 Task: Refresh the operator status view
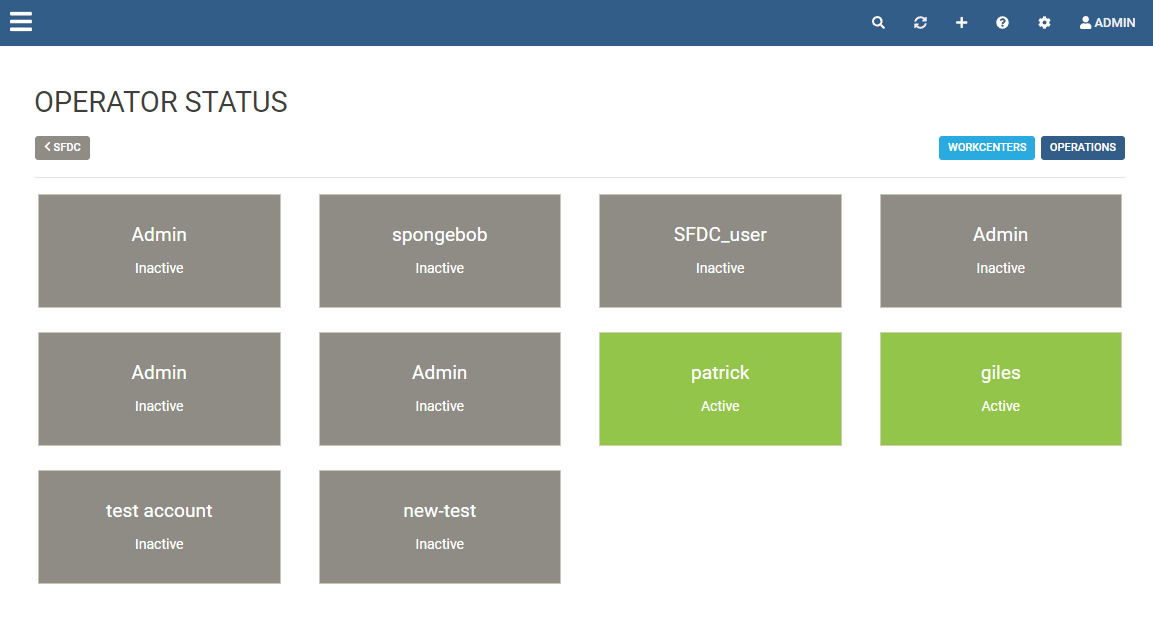[x=920, y=22]
